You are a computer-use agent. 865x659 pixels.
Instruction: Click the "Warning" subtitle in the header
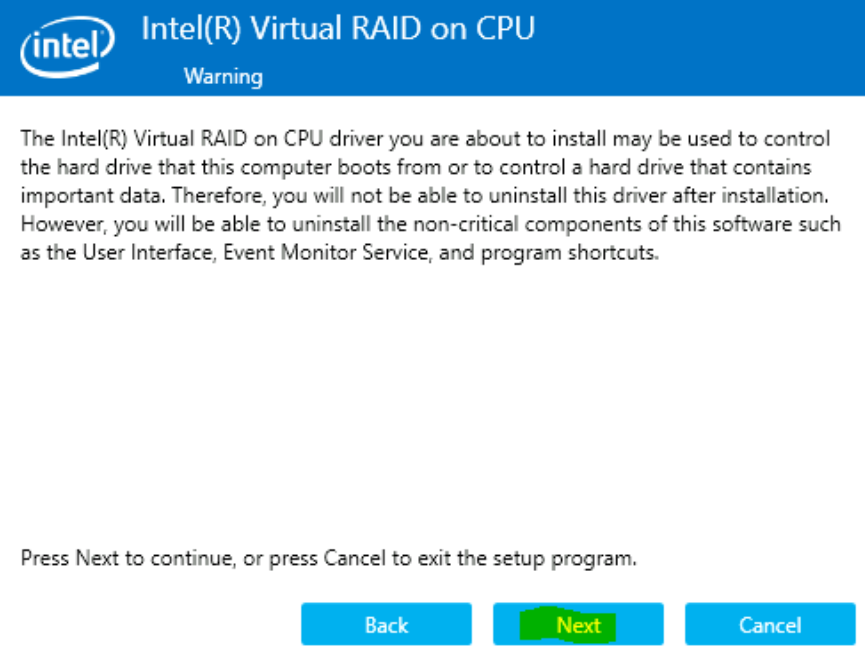pos(222,77)
